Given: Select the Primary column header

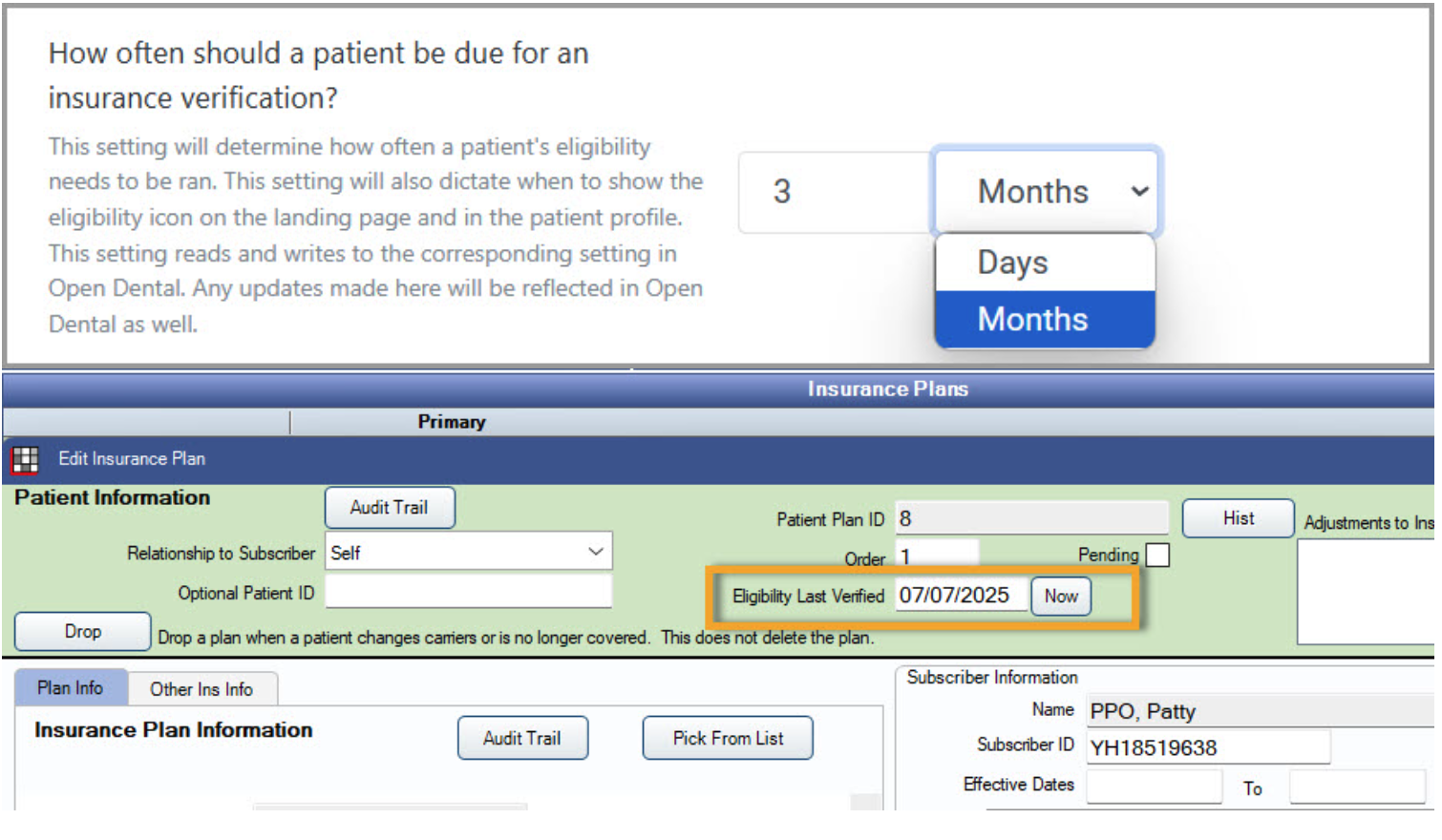Looking at the screenshot, I should (x=452, y=422).
